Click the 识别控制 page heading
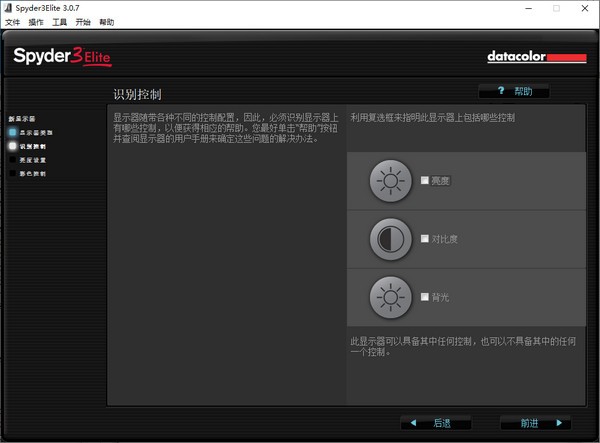This screenshot has width=600, height=443. click(x=137, y=94)
